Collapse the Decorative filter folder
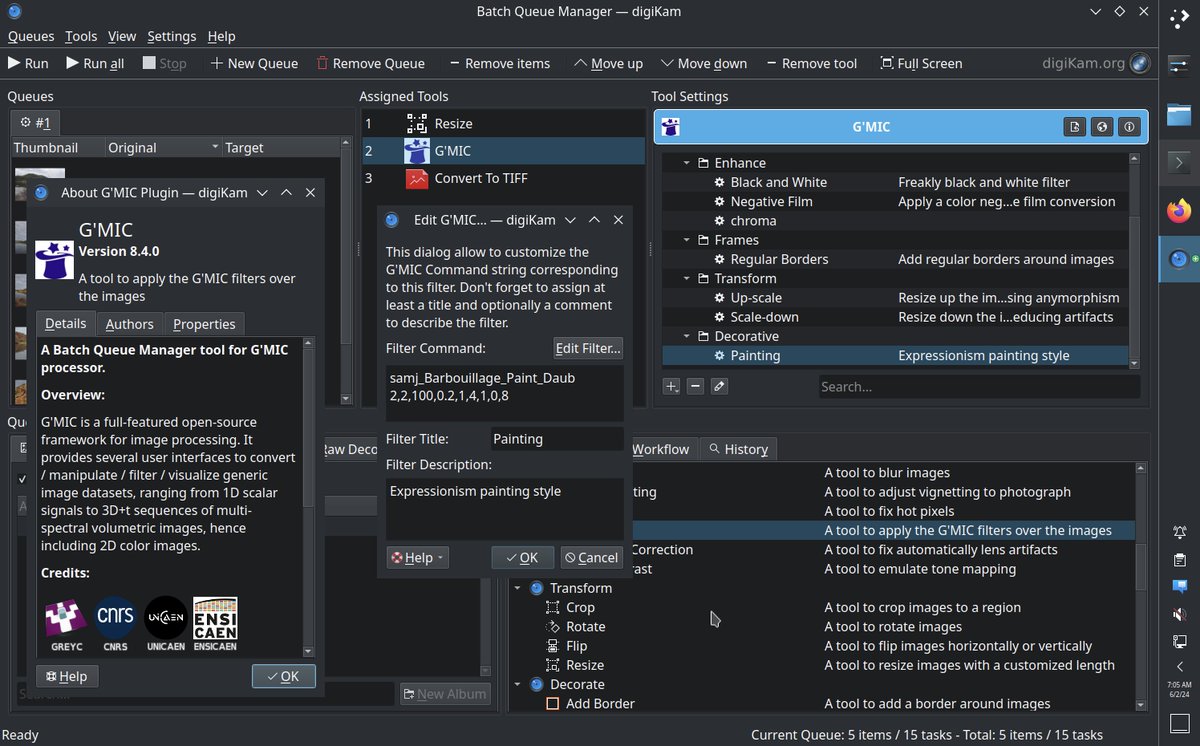 coord(686,337)
